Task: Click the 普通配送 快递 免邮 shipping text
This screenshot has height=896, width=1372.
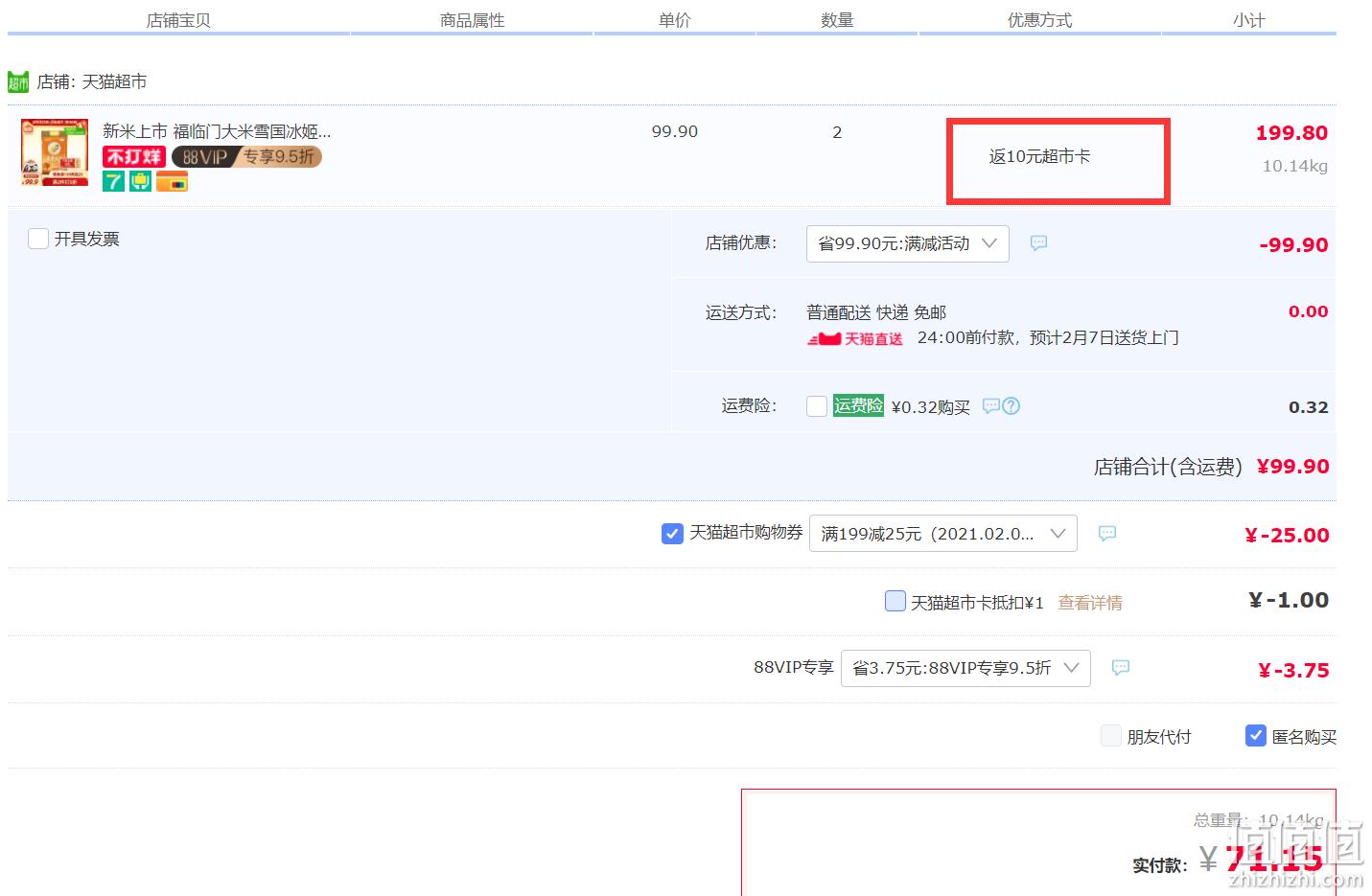Action: pyautogui.click(x=876, y=312)
